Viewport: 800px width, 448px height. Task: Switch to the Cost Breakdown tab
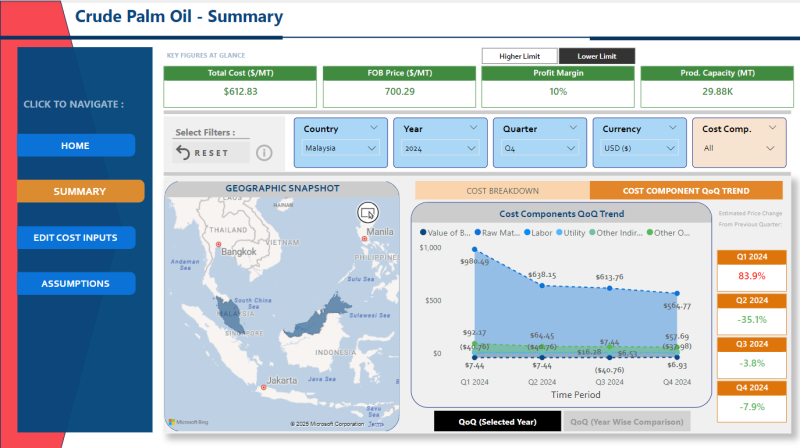pos(502,190)
